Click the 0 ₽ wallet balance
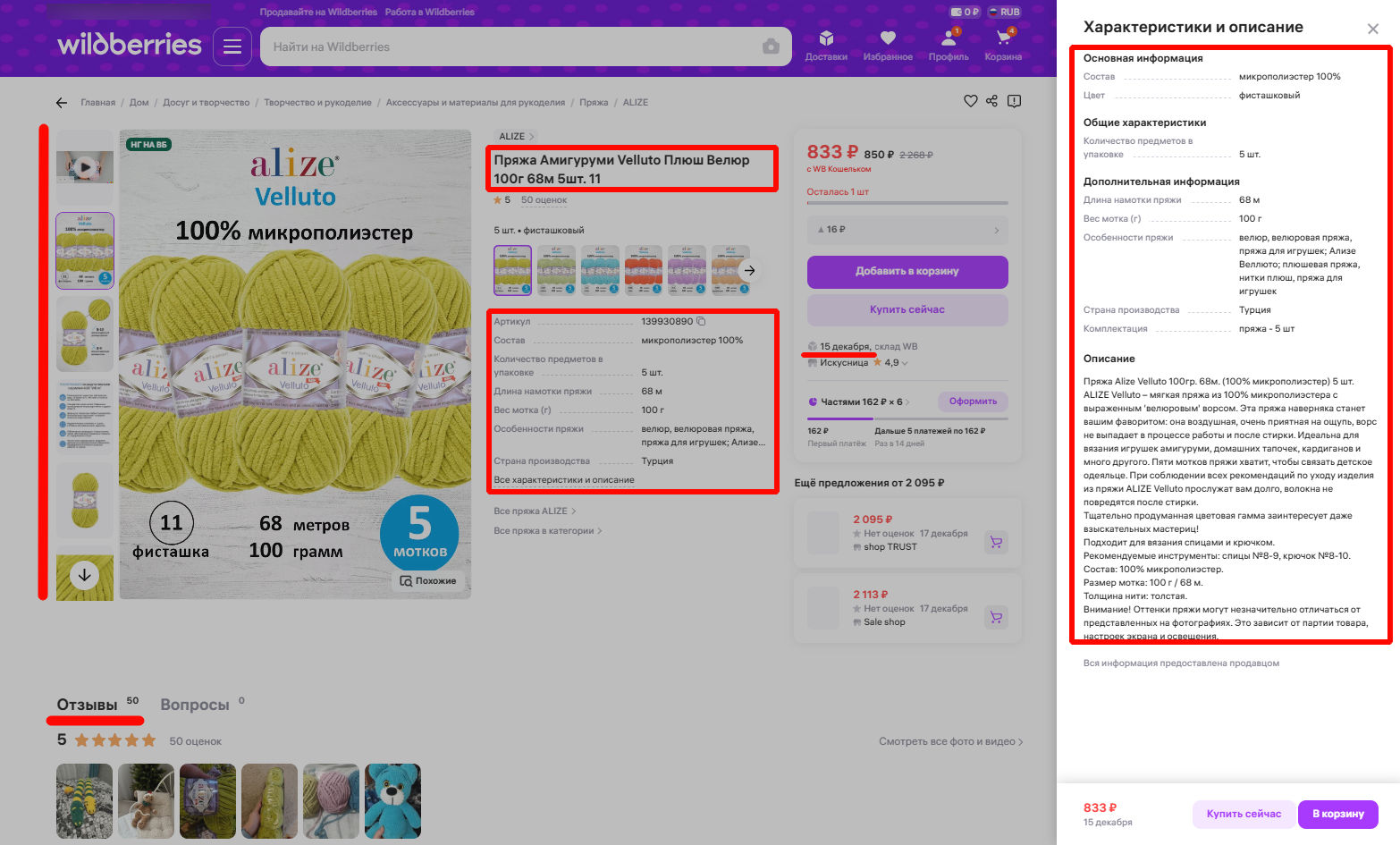 965,12
